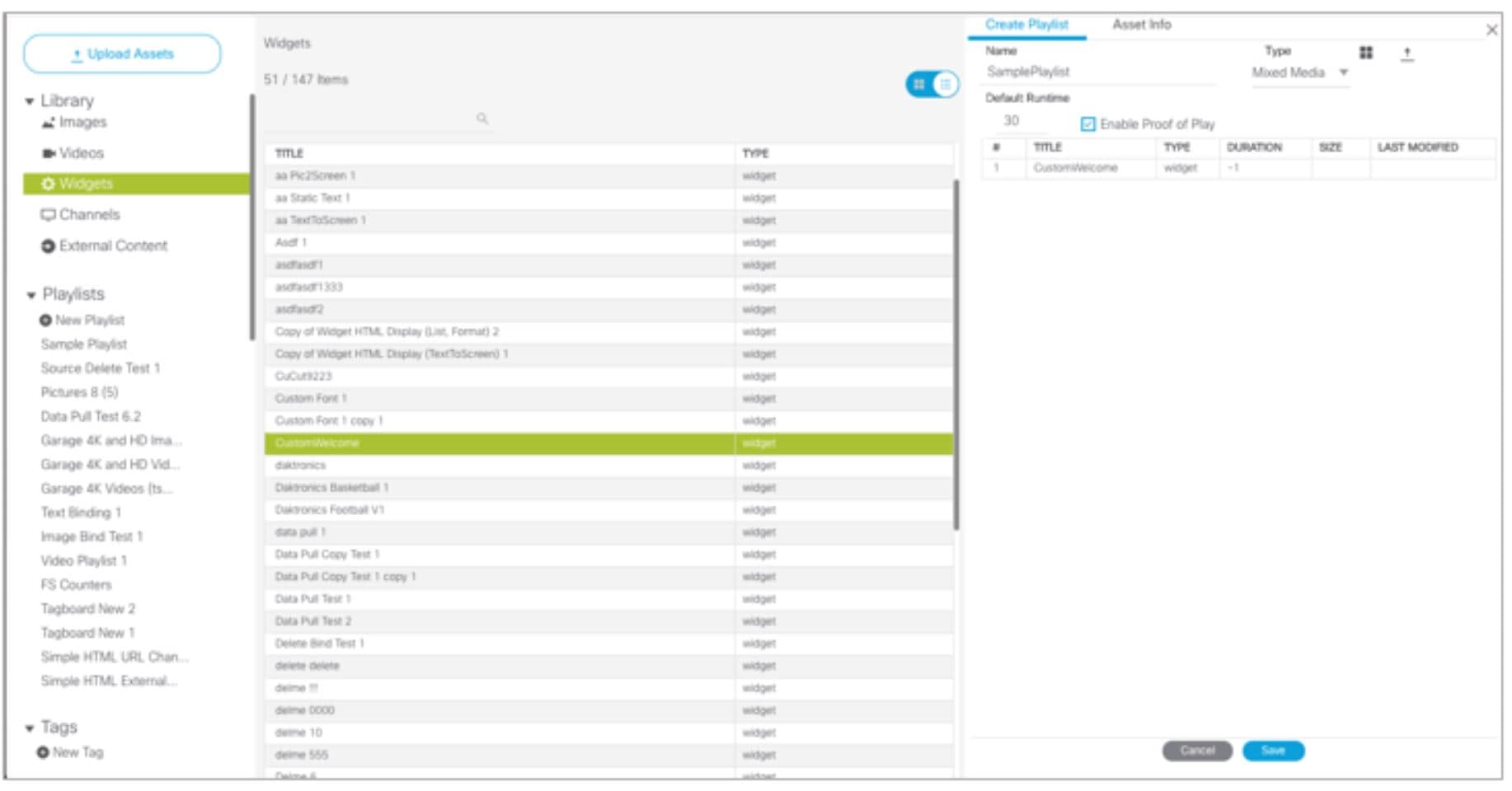Collapse the Tags section

(x=31, y=727)
